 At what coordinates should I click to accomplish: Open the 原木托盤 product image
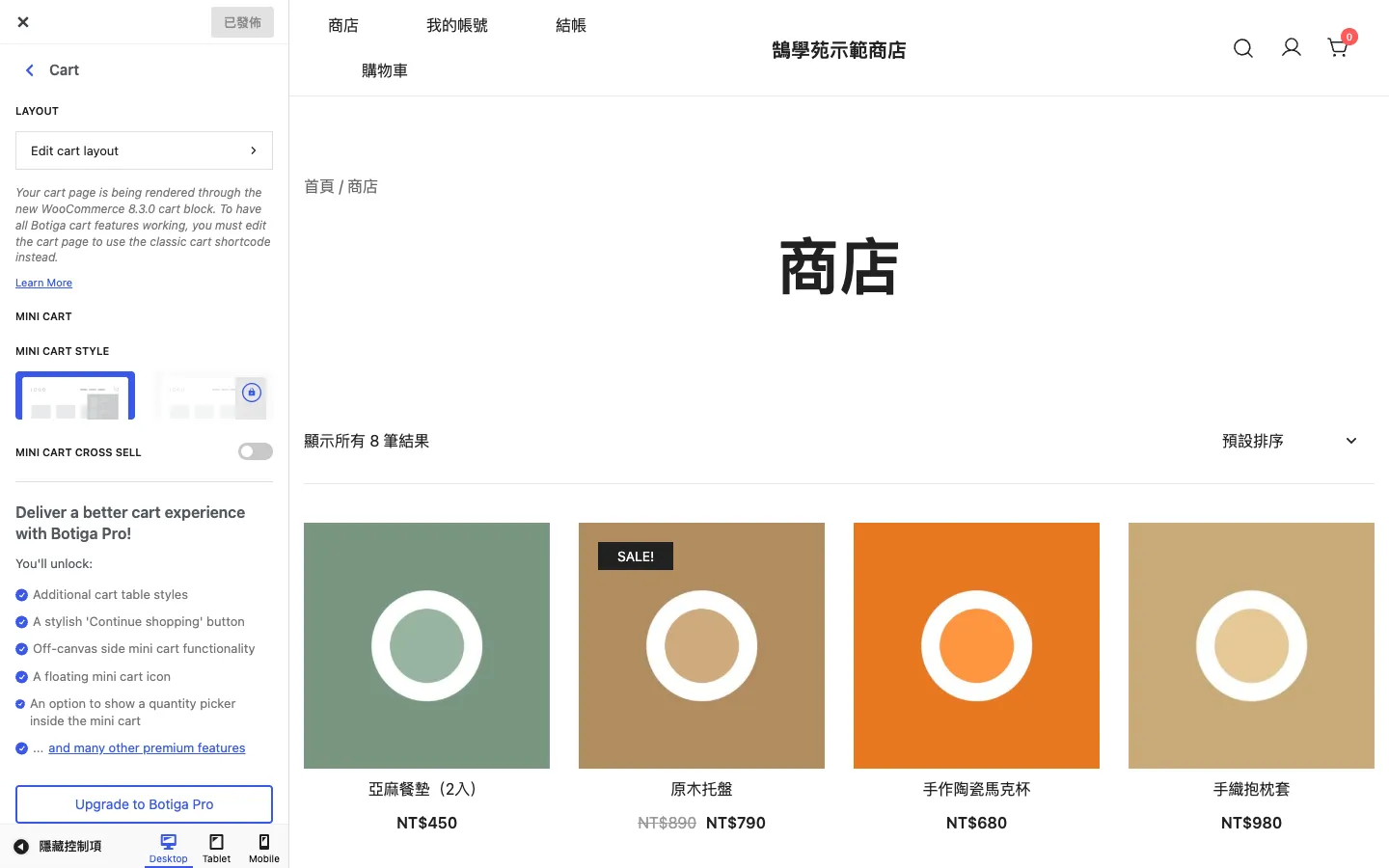[x=701, y=645]
